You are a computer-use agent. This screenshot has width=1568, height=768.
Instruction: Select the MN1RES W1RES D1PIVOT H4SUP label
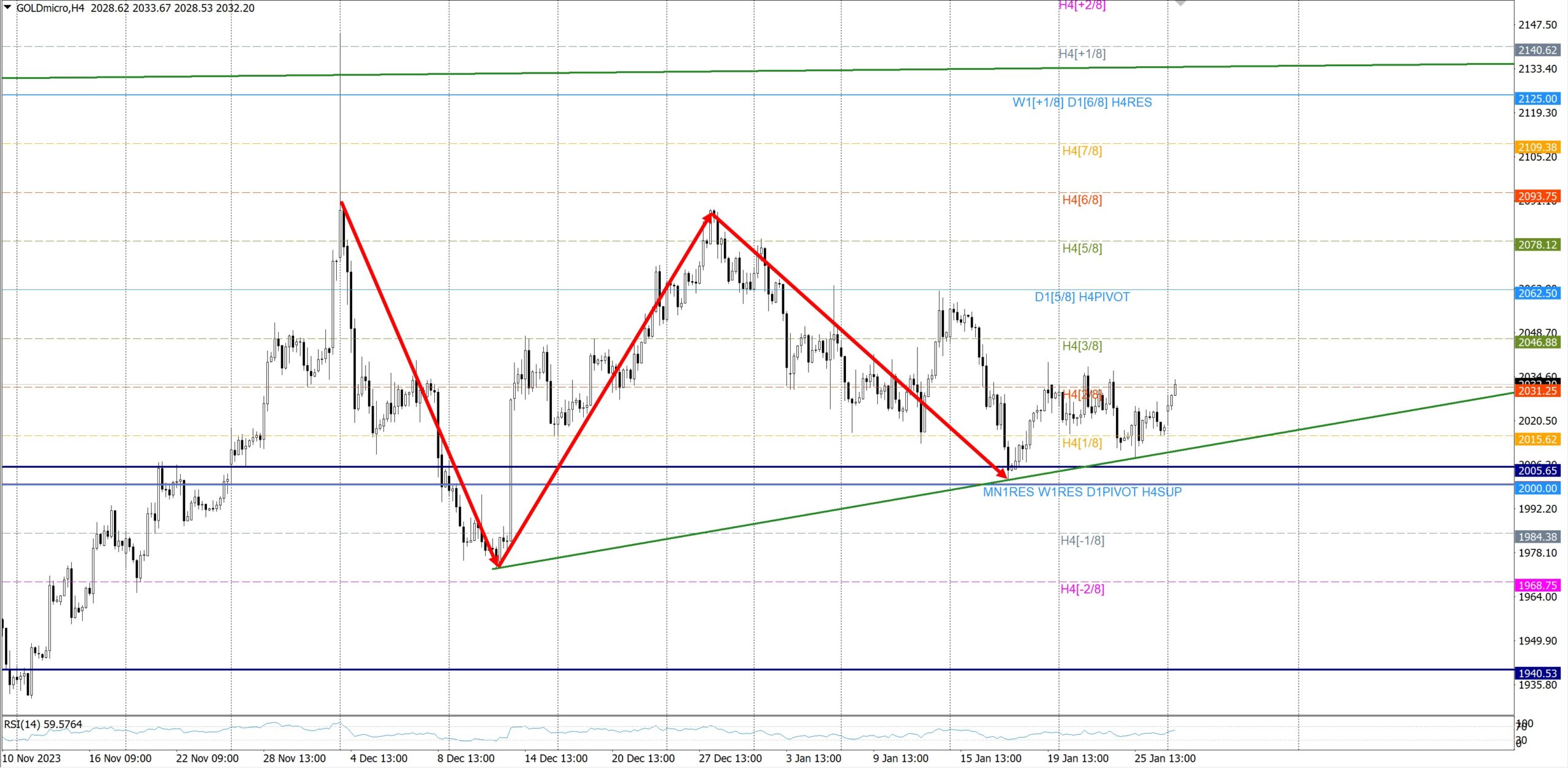tap(1082, 492)
